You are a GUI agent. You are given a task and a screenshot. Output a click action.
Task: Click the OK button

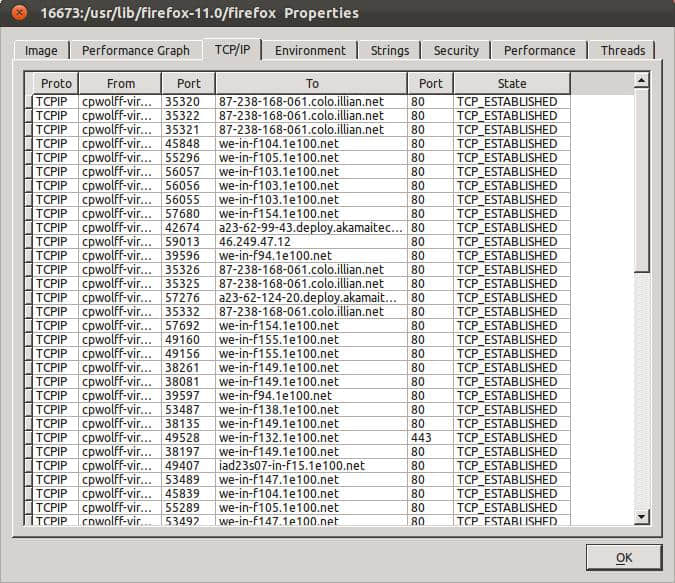[x=624, y=558]
